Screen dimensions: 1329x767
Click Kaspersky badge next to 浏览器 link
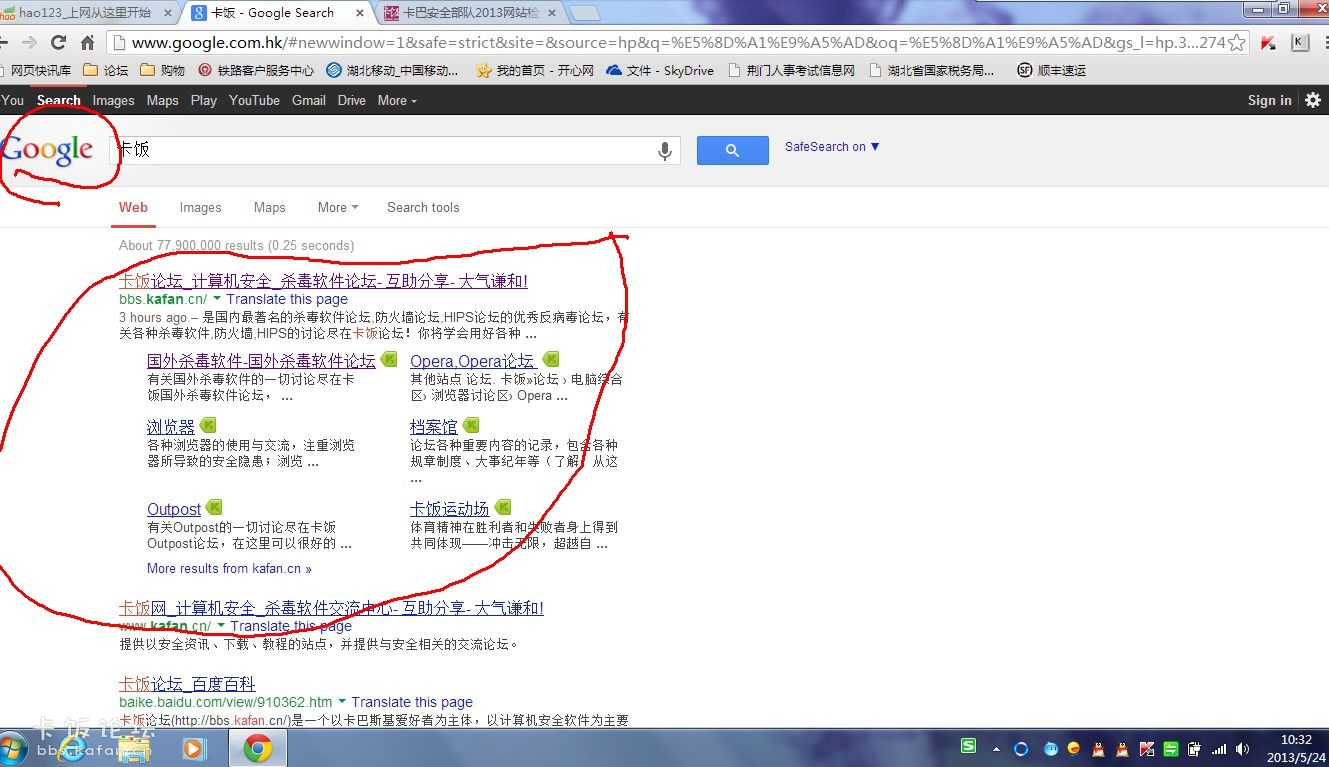[208, 425]
